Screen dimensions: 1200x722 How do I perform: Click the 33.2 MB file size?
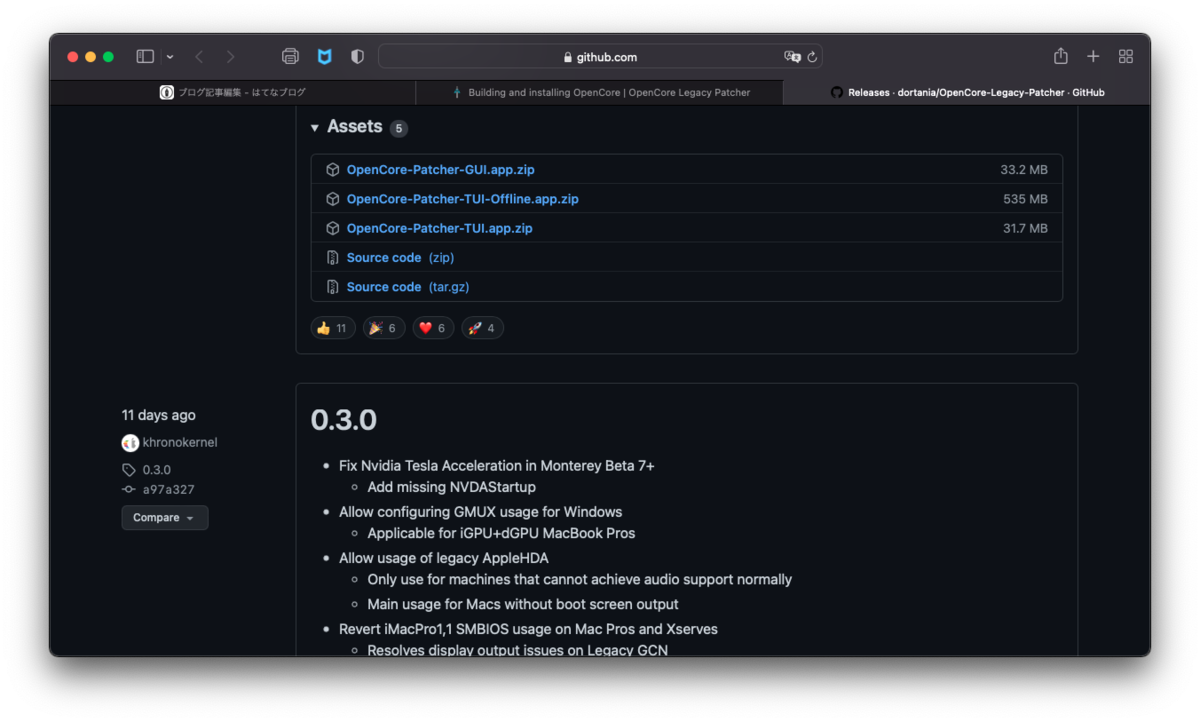coord(1024,170)
